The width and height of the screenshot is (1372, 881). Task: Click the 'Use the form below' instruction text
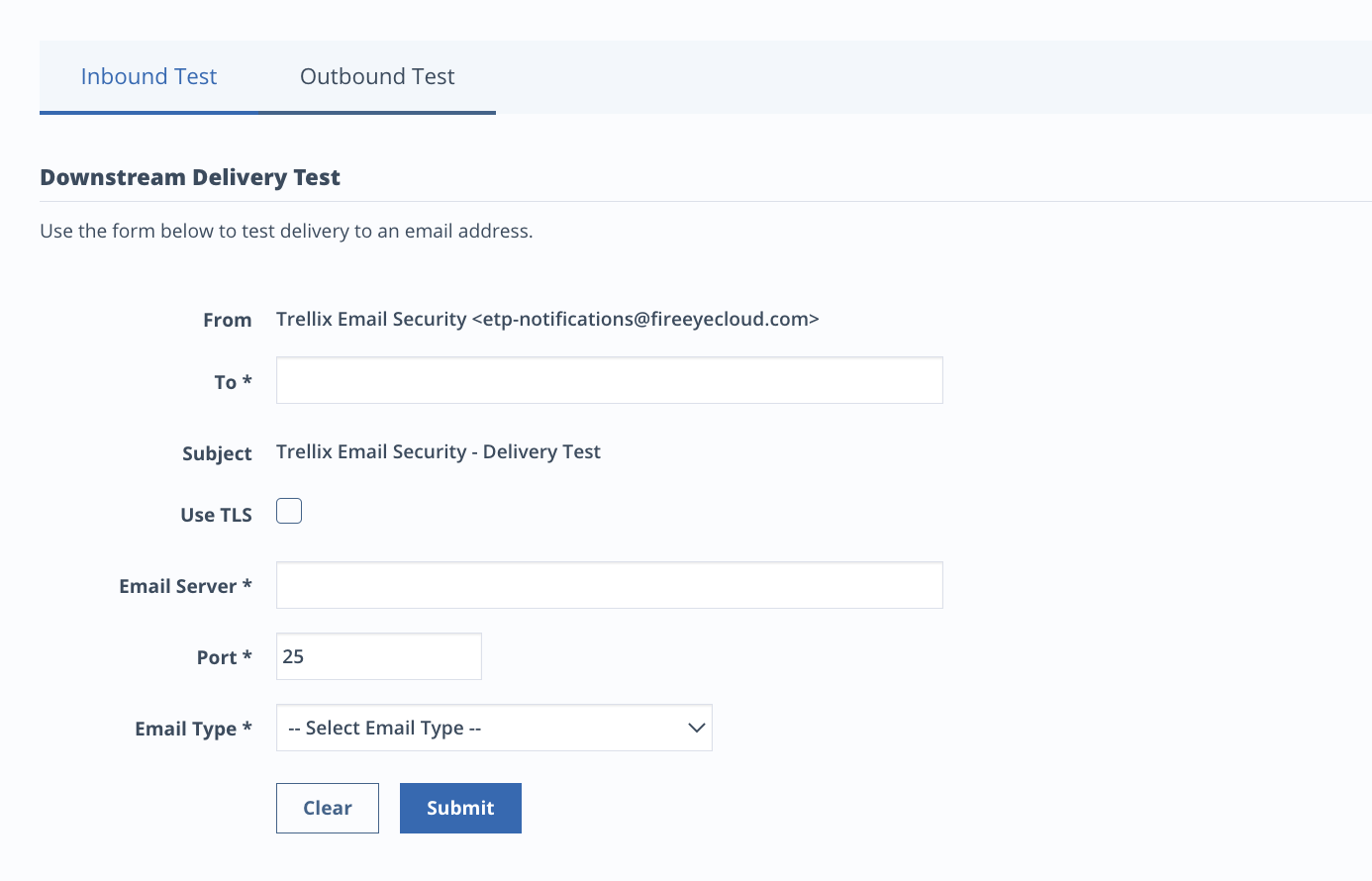coord(286,231)
